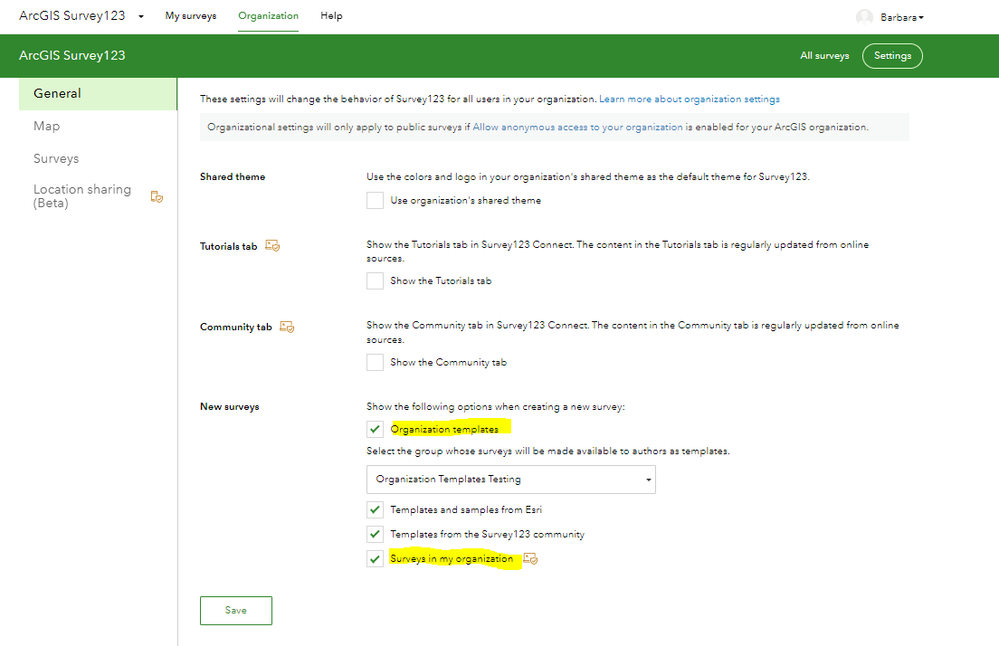Viewport: 999px width, 646px height.
Task: Click the badge icon beside Location sharing (Beta)
Action: tap(157, 197)
